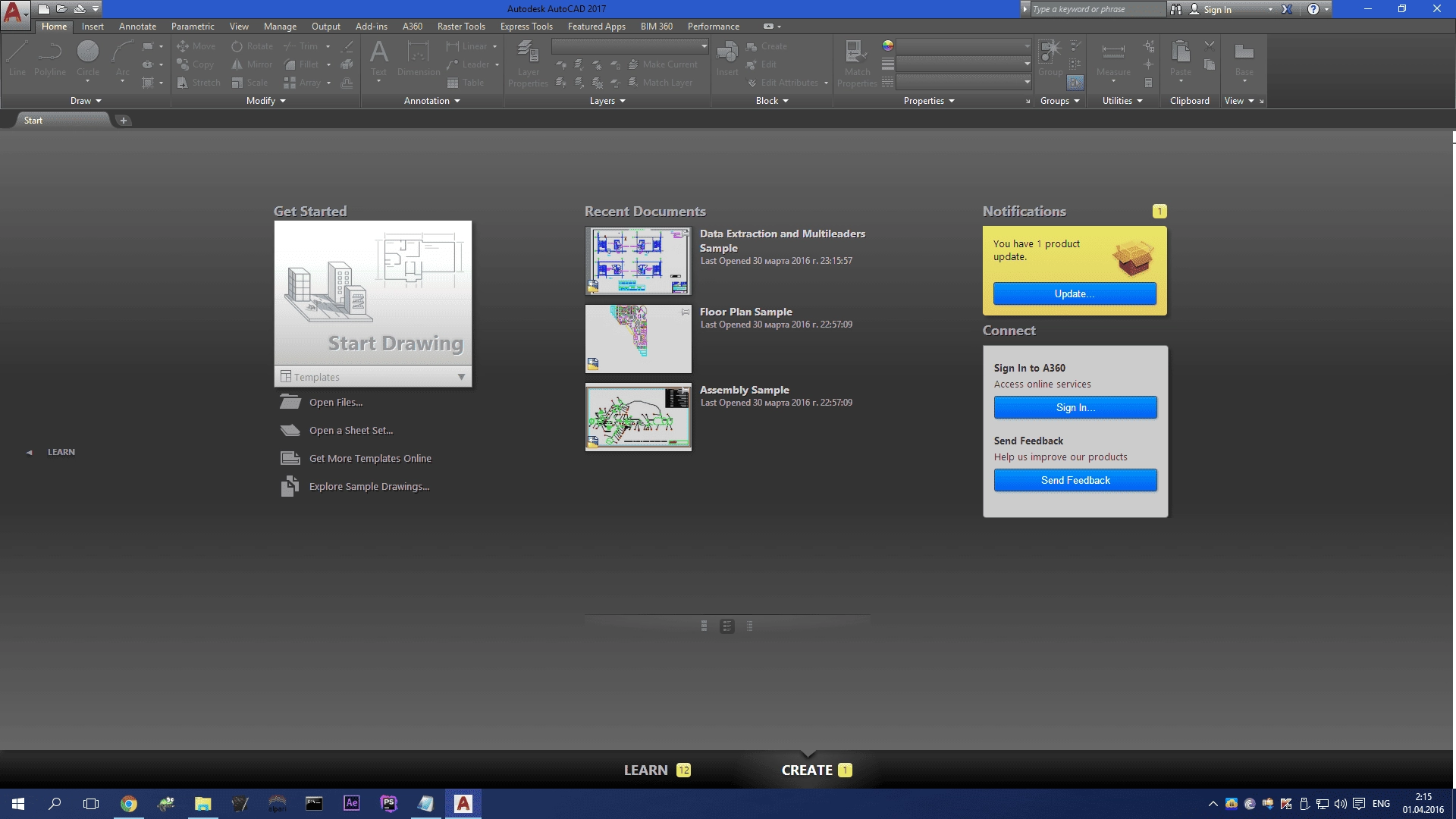Screen dimensions: 1456x819
Task: Select the Polyline tool
Action: [50, 59]
